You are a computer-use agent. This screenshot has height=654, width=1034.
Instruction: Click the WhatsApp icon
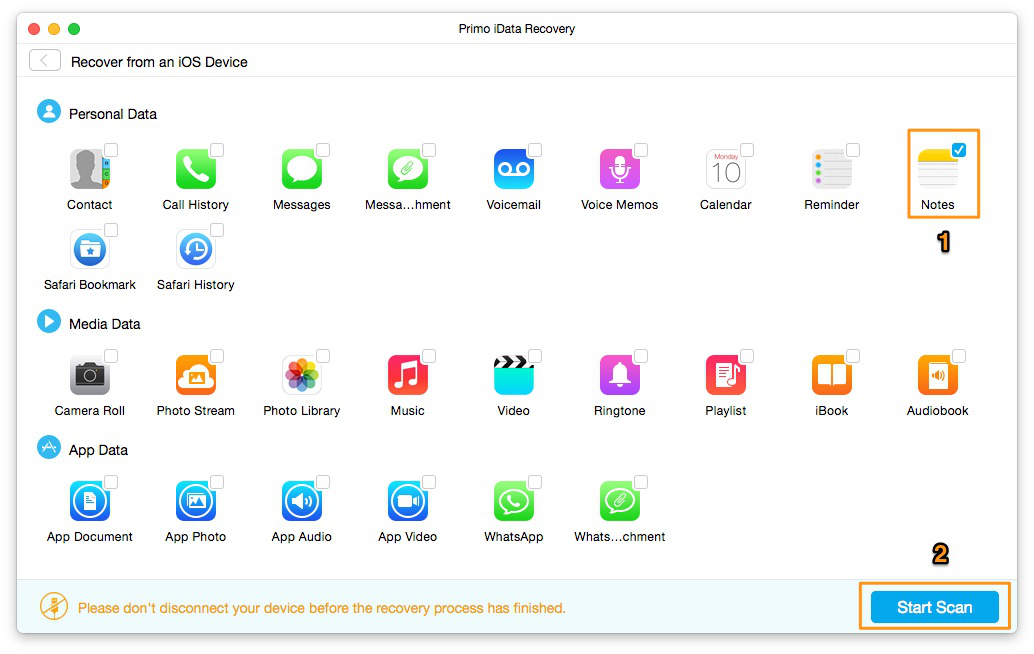tap(514, 501)
